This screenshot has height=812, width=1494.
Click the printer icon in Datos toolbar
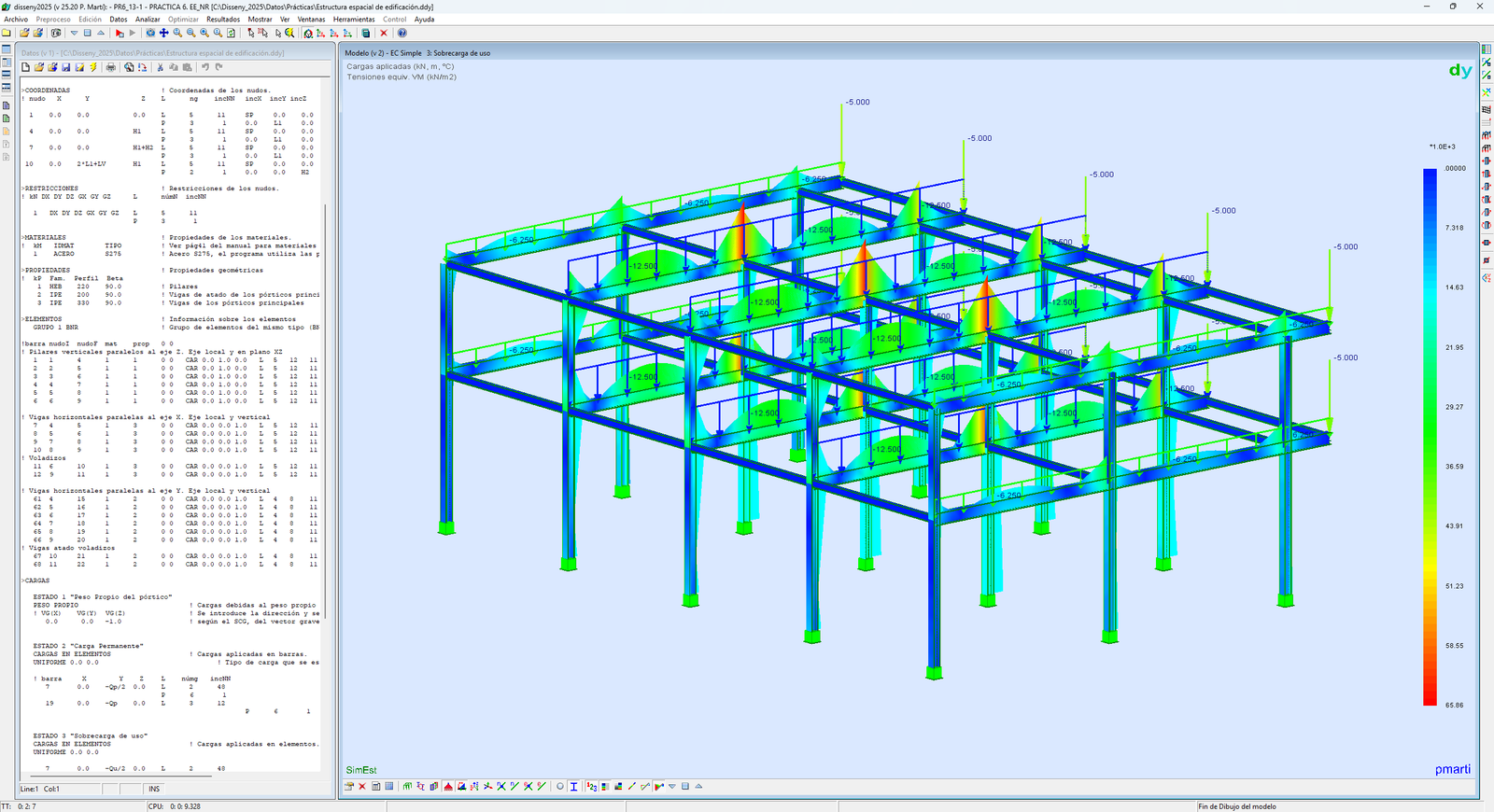(x=111, y=67)
